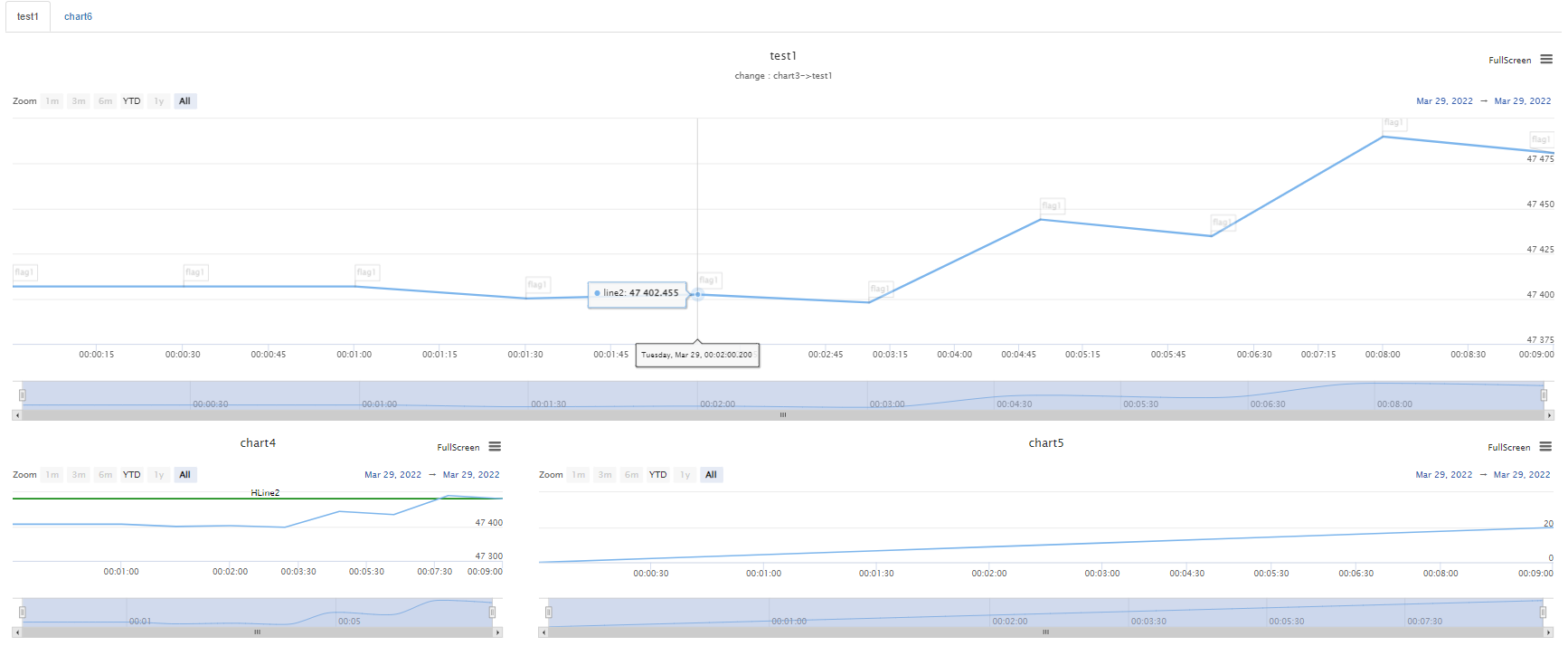
Task: Open the chart4 hamburger context menu
Action: (495, 447)
